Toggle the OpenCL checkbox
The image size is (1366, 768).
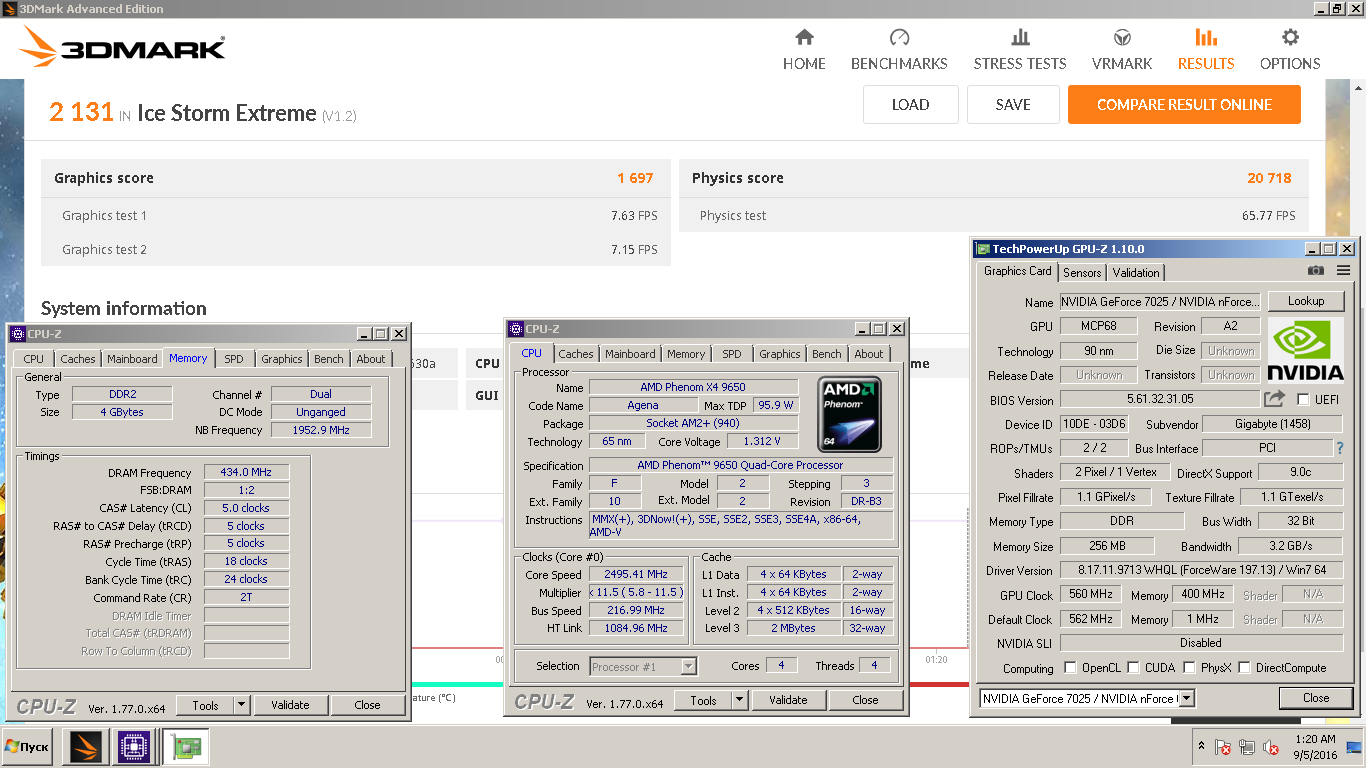click(x=1071, y=667)
